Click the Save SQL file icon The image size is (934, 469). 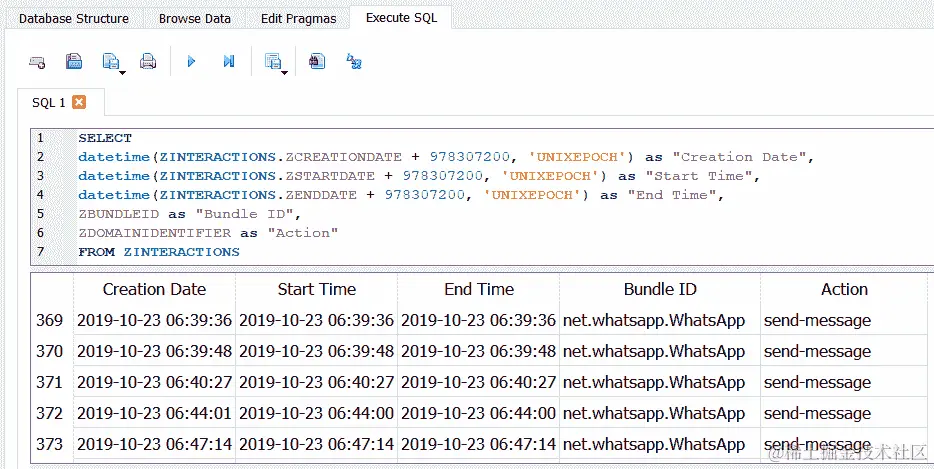point(110,61)
